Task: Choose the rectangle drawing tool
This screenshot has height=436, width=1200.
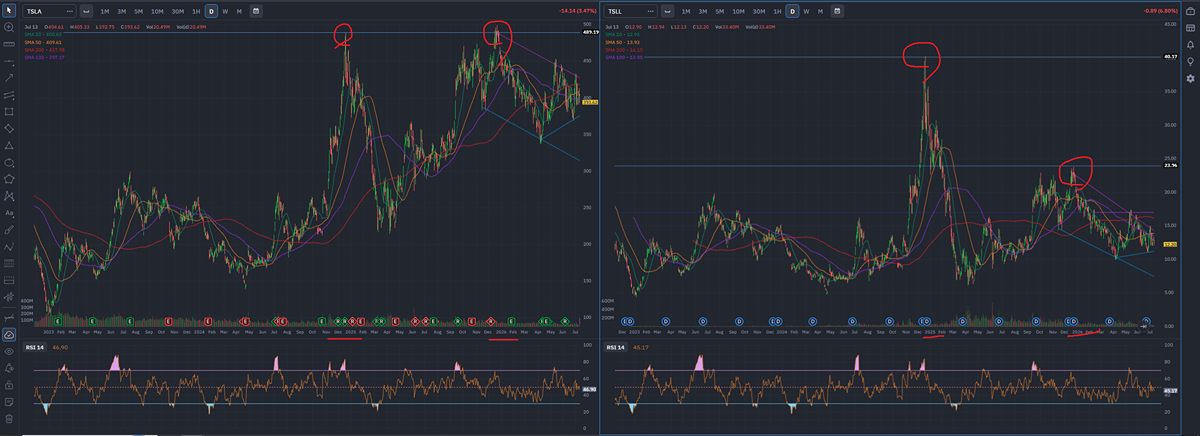Action: (x=9, y=111)
